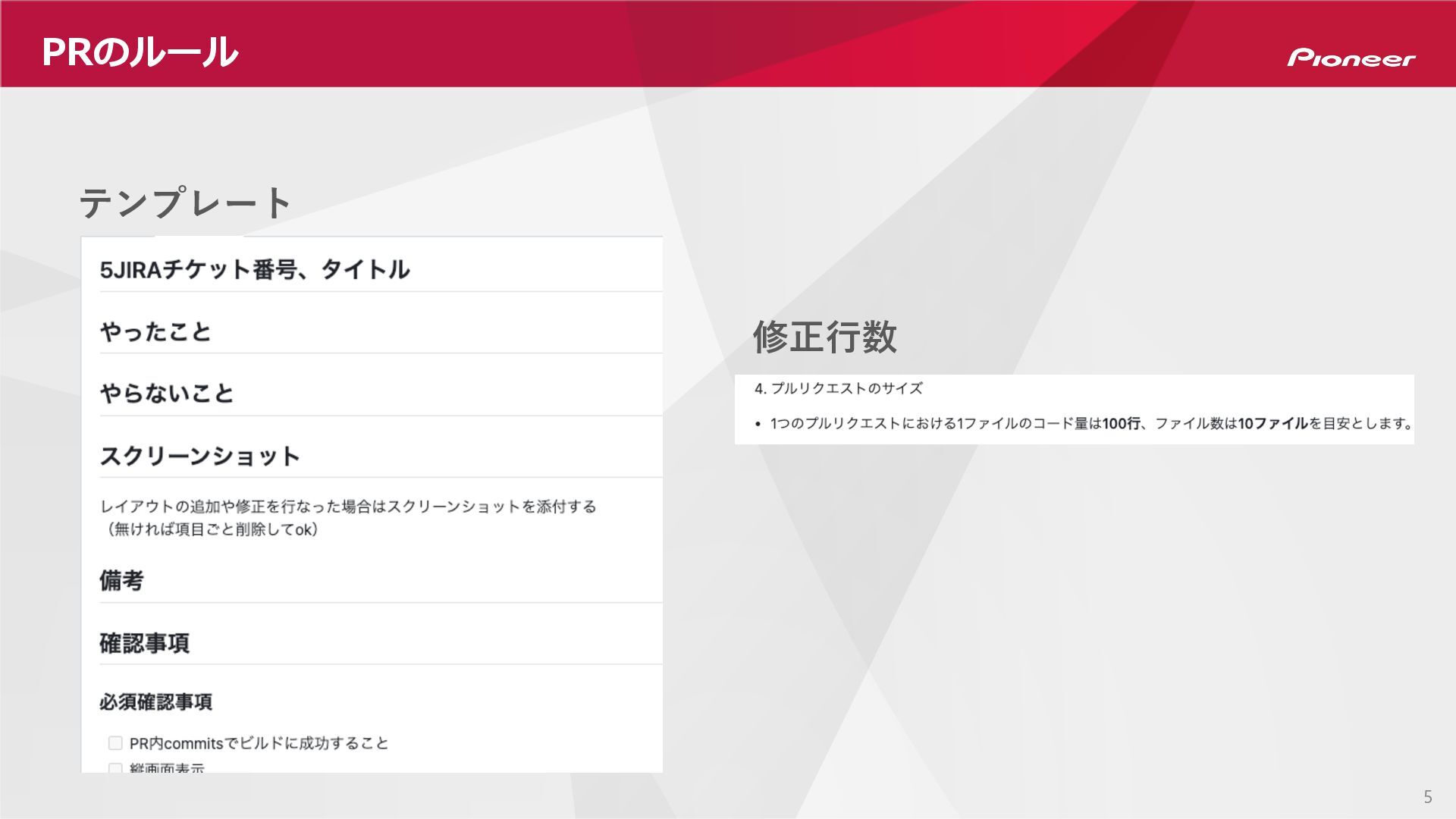Click the PRのルール slide title
The height and width of the screenshot is (819, 1456).
pyautogui.click(x=140, y=52)
